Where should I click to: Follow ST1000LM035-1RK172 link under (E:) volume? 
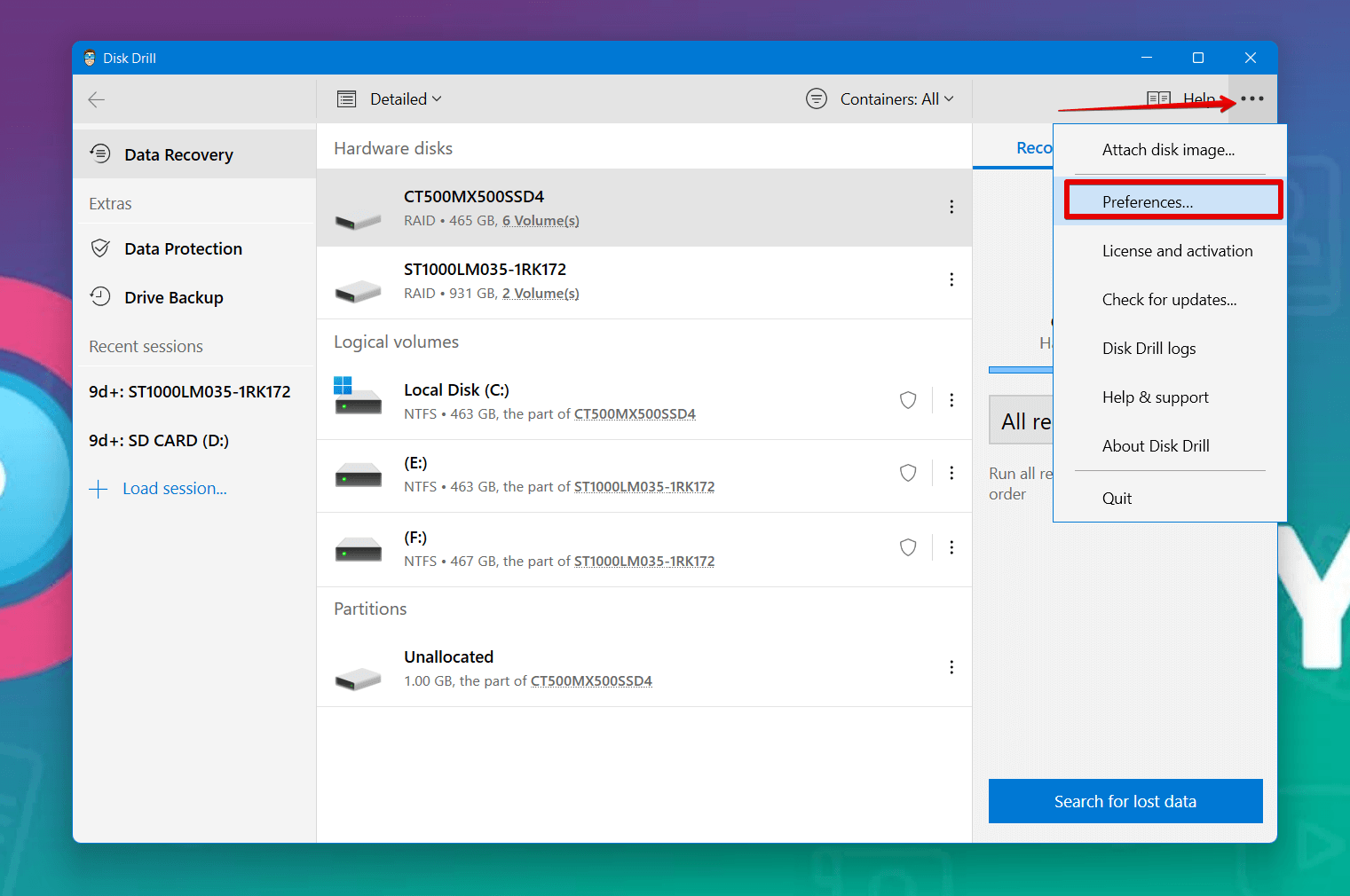(644, 487)
